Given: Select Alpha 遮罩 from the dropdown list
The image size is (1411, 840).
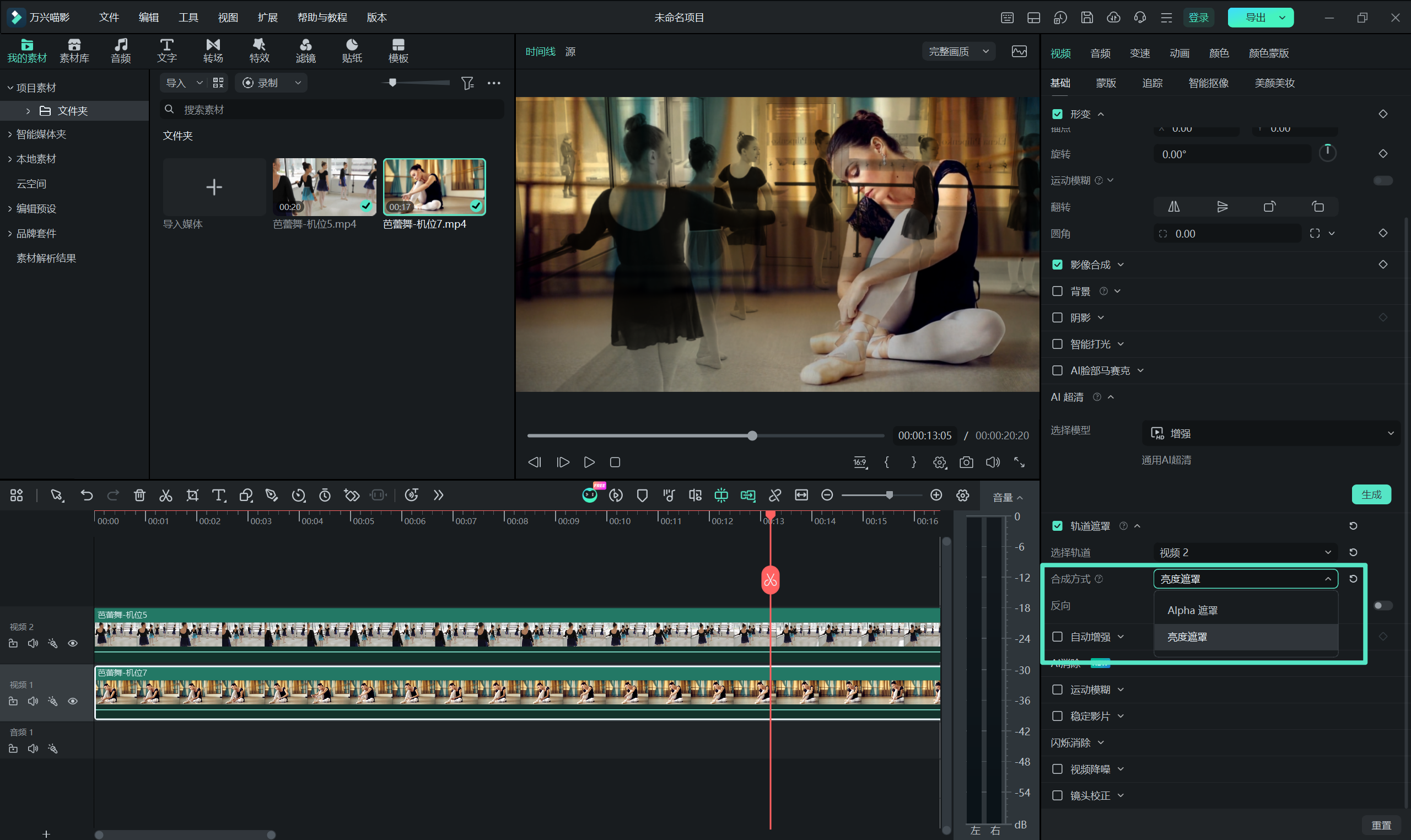Looking at the screenshot, I should click(x=1245, y=610).
